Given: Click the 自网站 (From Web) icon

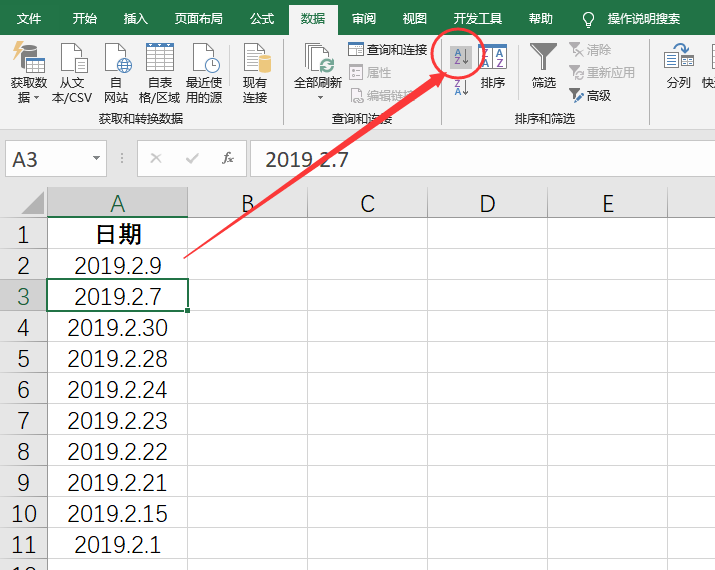Looking at the screenshot, I should (x=117, y=57).
